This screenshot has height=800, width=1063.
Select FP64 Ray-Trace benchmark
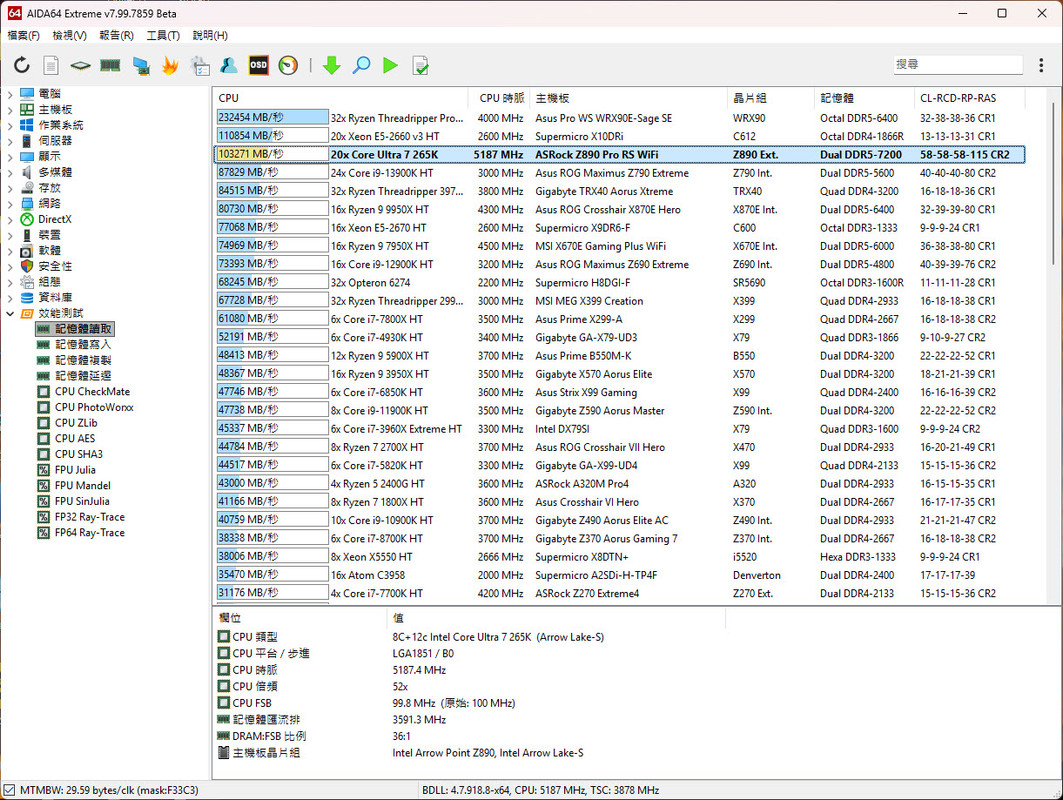click(81, 532)
